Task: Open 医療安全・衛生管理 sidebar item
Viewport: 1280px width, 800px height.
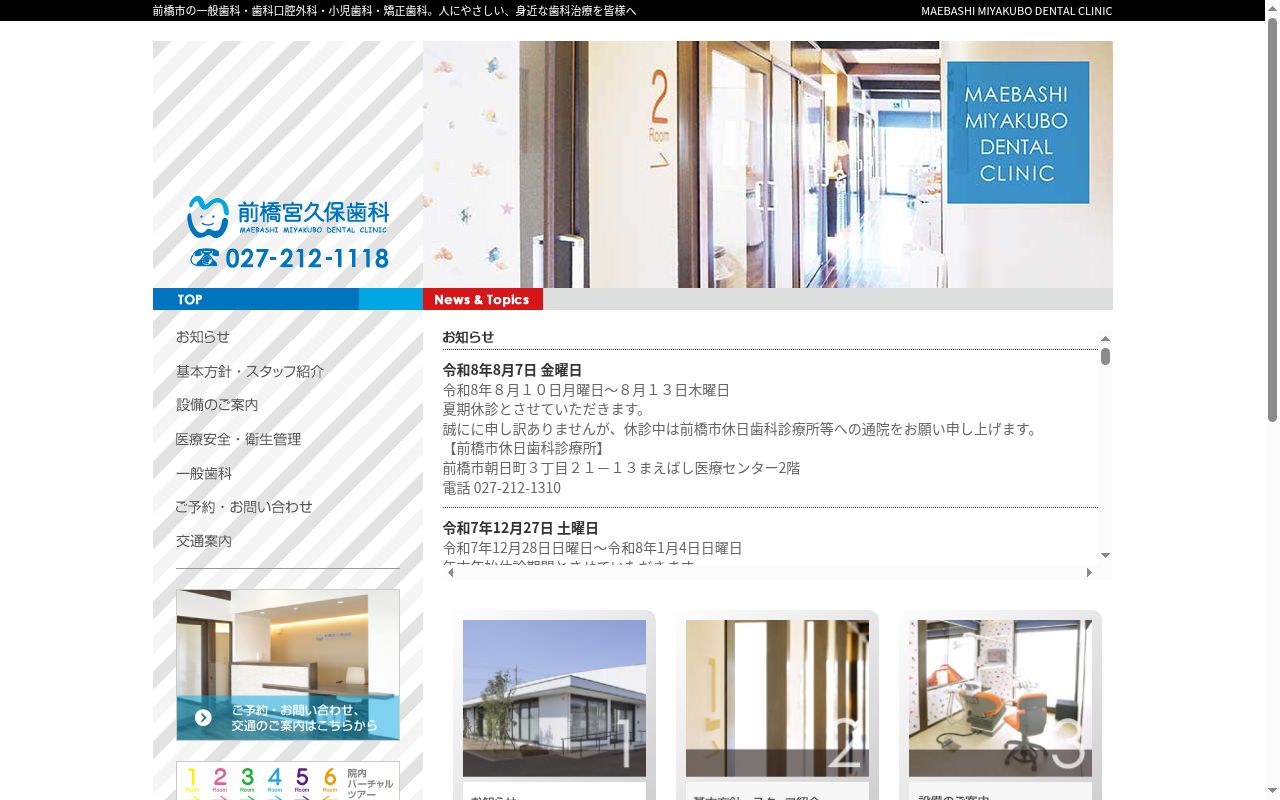Action: [238, 439]
